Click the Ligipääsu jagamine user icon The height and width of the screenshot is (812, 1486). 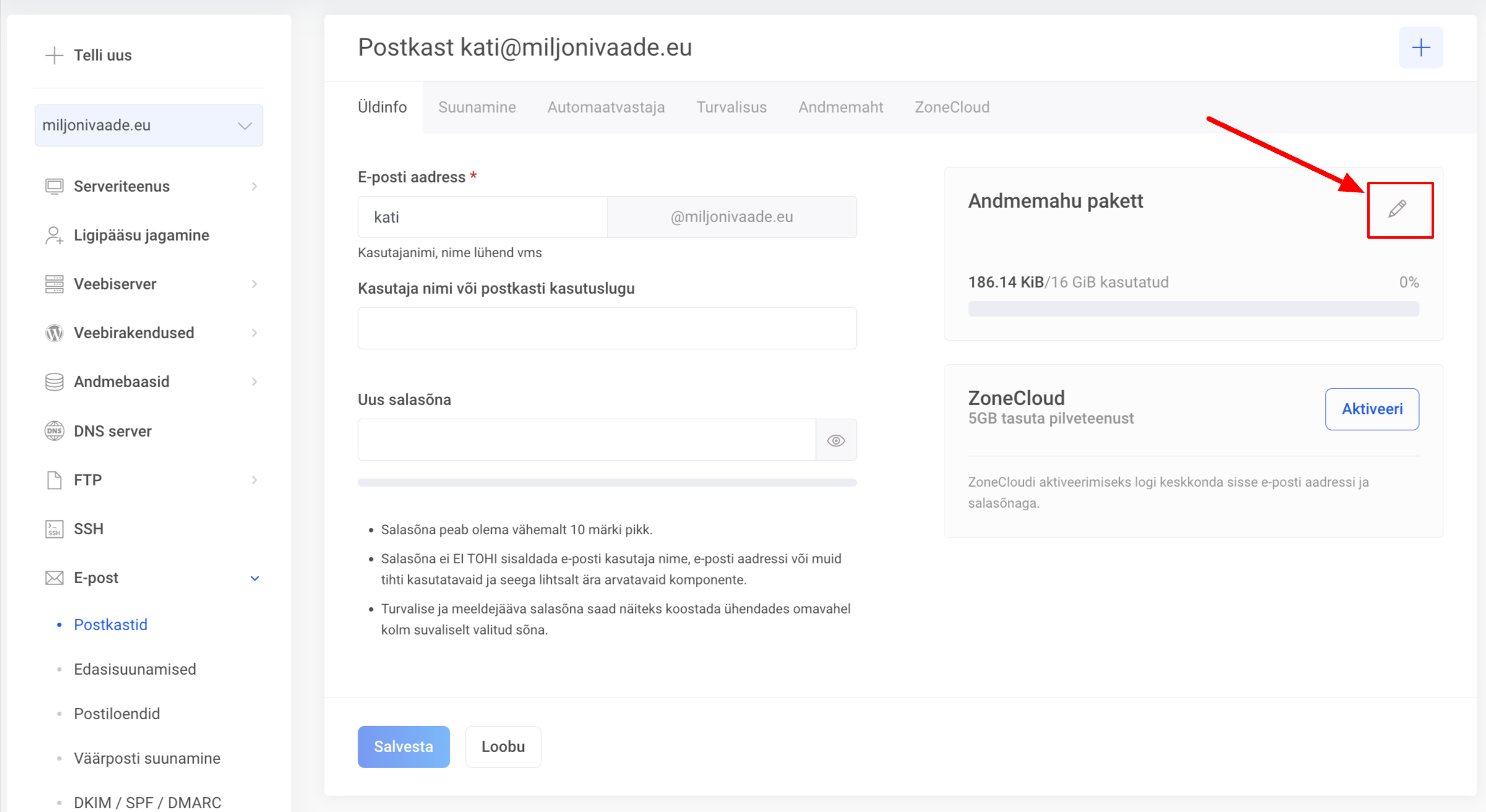[54, 236]
